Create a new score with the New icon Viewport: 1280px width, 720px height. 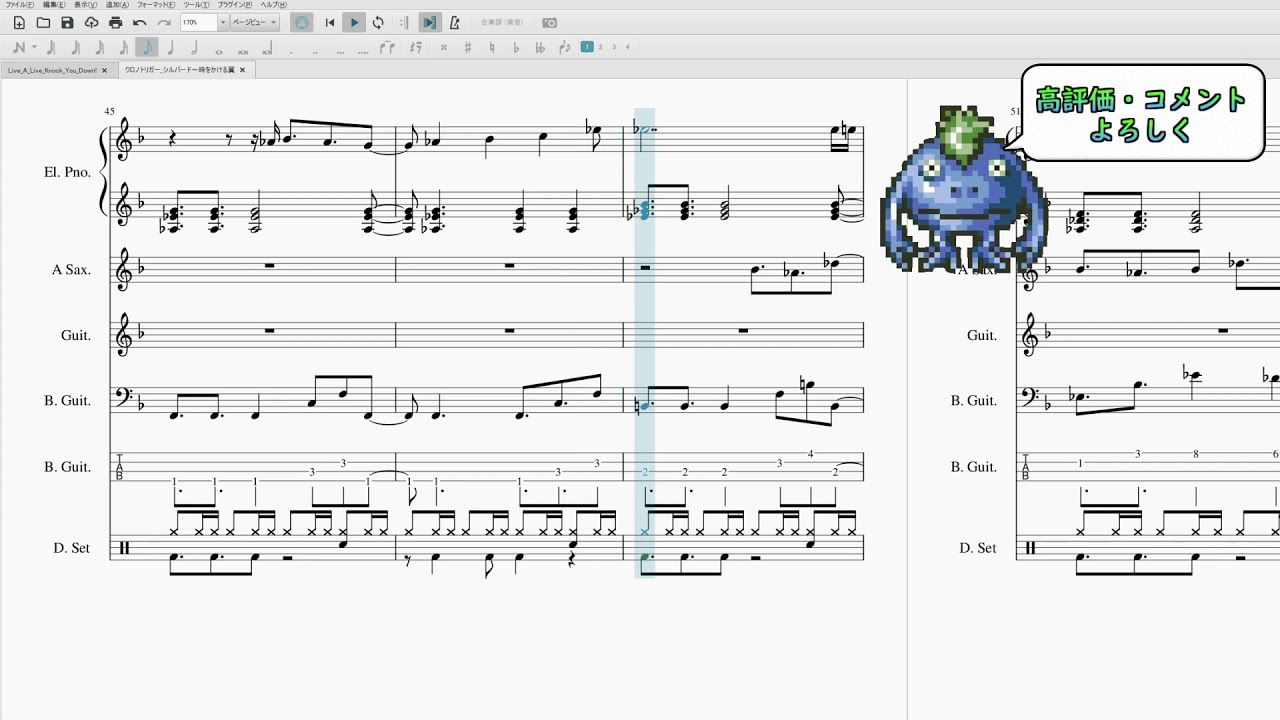coord(19,22)
